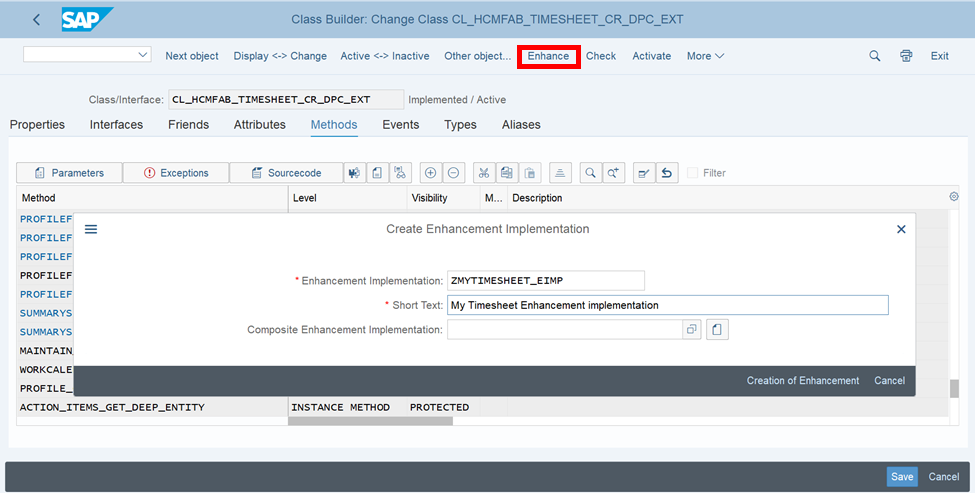This screenshot has width=975, height=493.
Task: Paste with the clipboard icon
Action: pyautogui.click(x=530, y=173)
